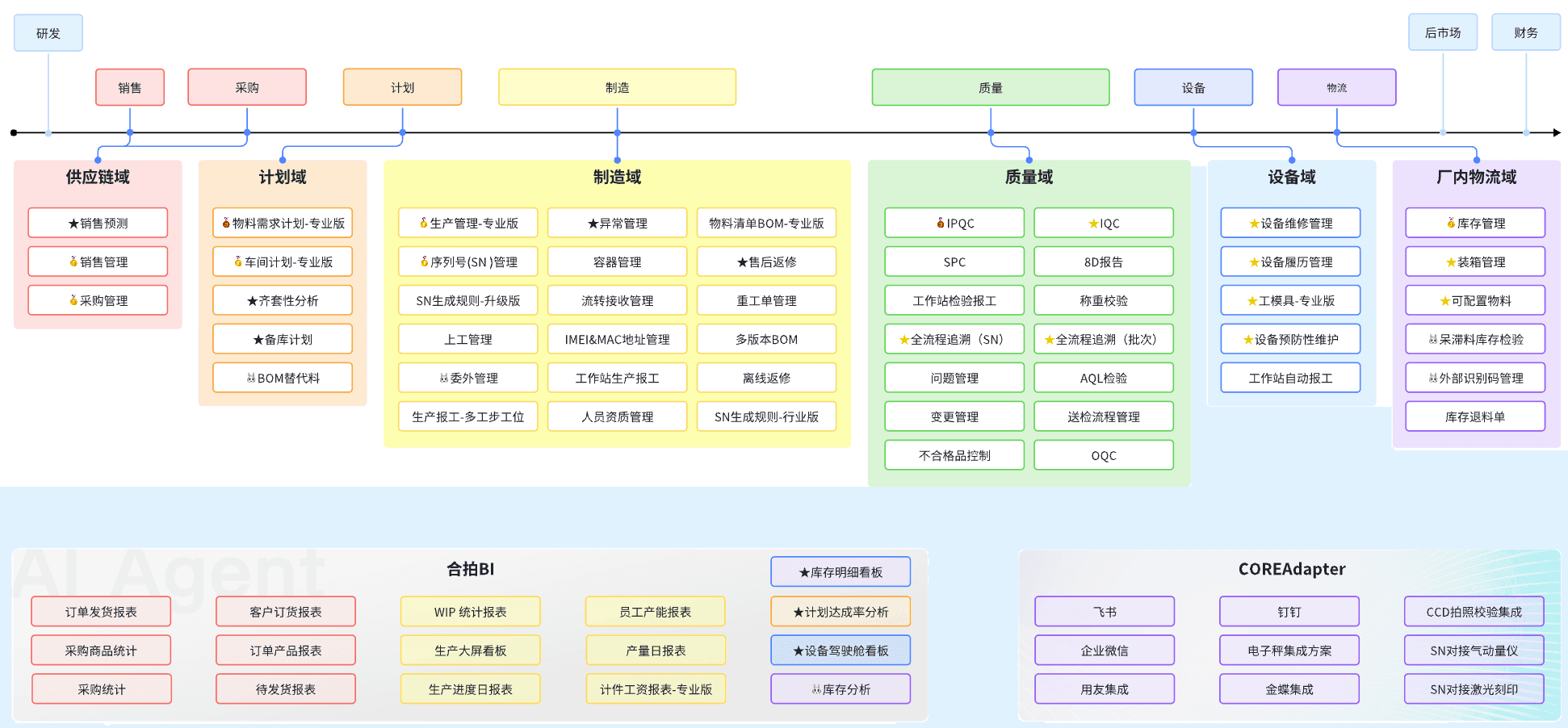
Task: Select 不合格品控制 module
Action: point(954,455)
